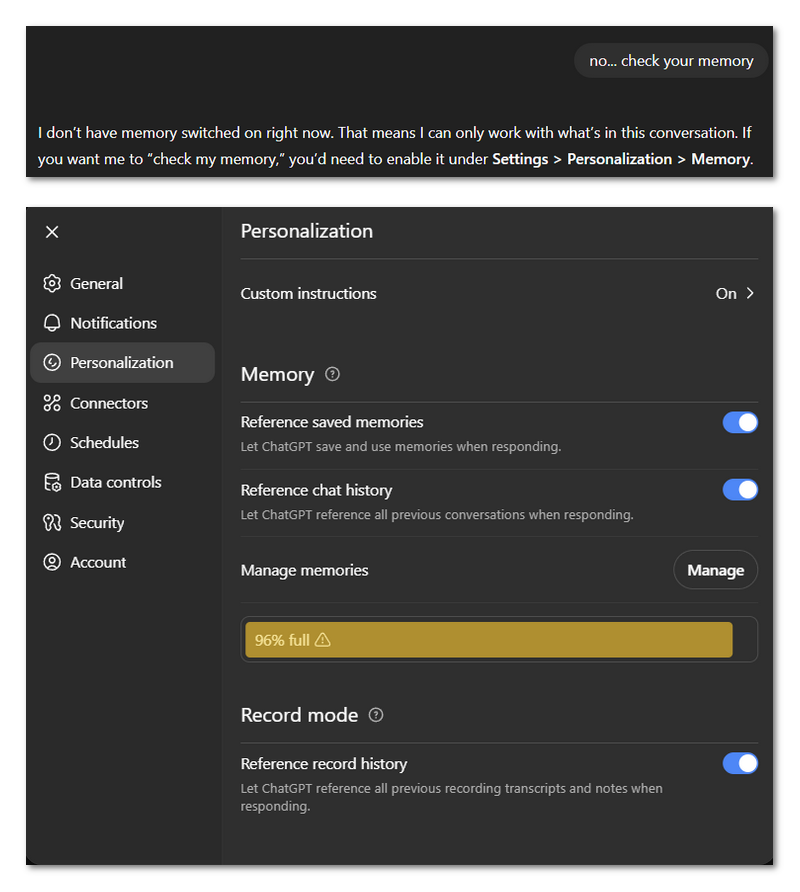Click the "Let ChatGPT save and use memories" description
The image size is (800, 892).
coord(401,447)
